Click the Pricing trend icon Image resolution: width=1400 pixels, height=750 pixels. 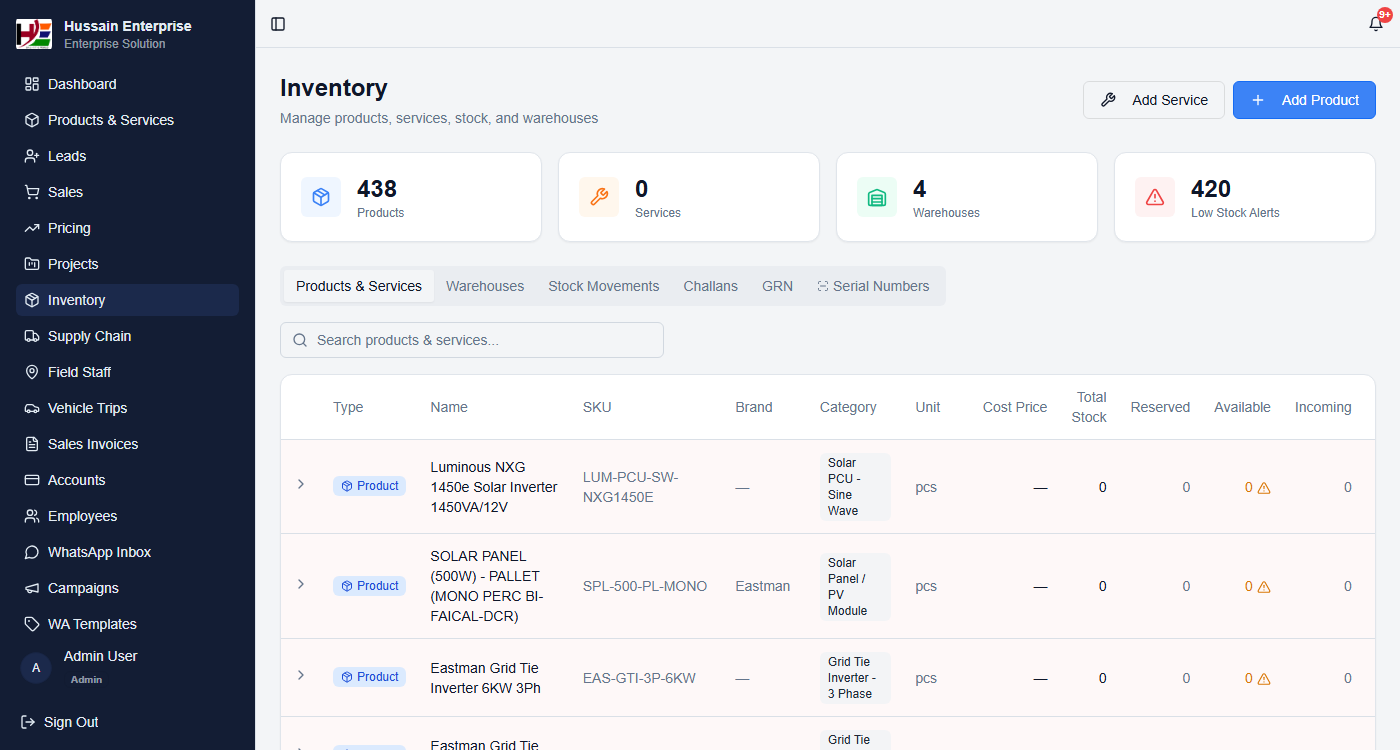[32, 228]
